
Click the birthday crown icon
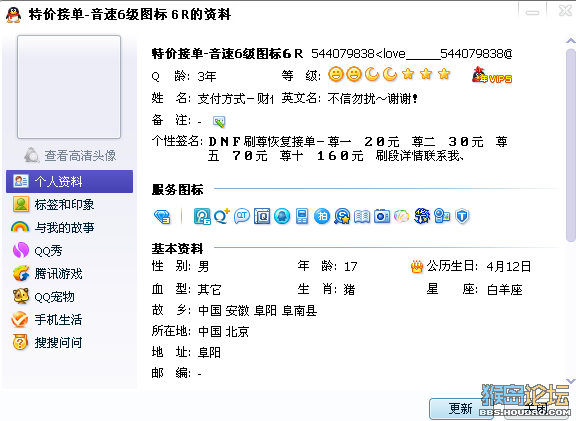tap(417, 266)
